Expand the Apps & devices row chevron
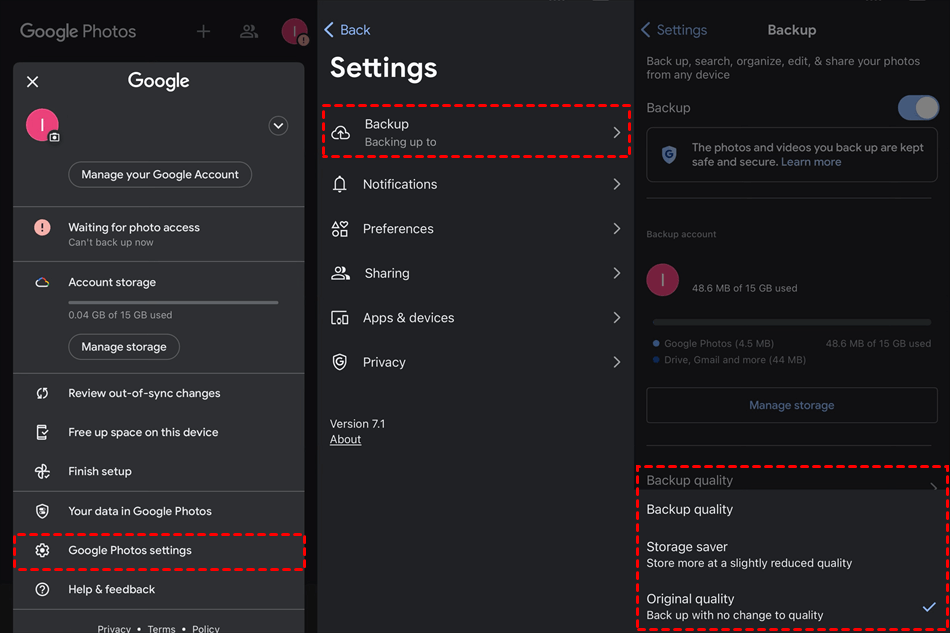 coord(616,318)
